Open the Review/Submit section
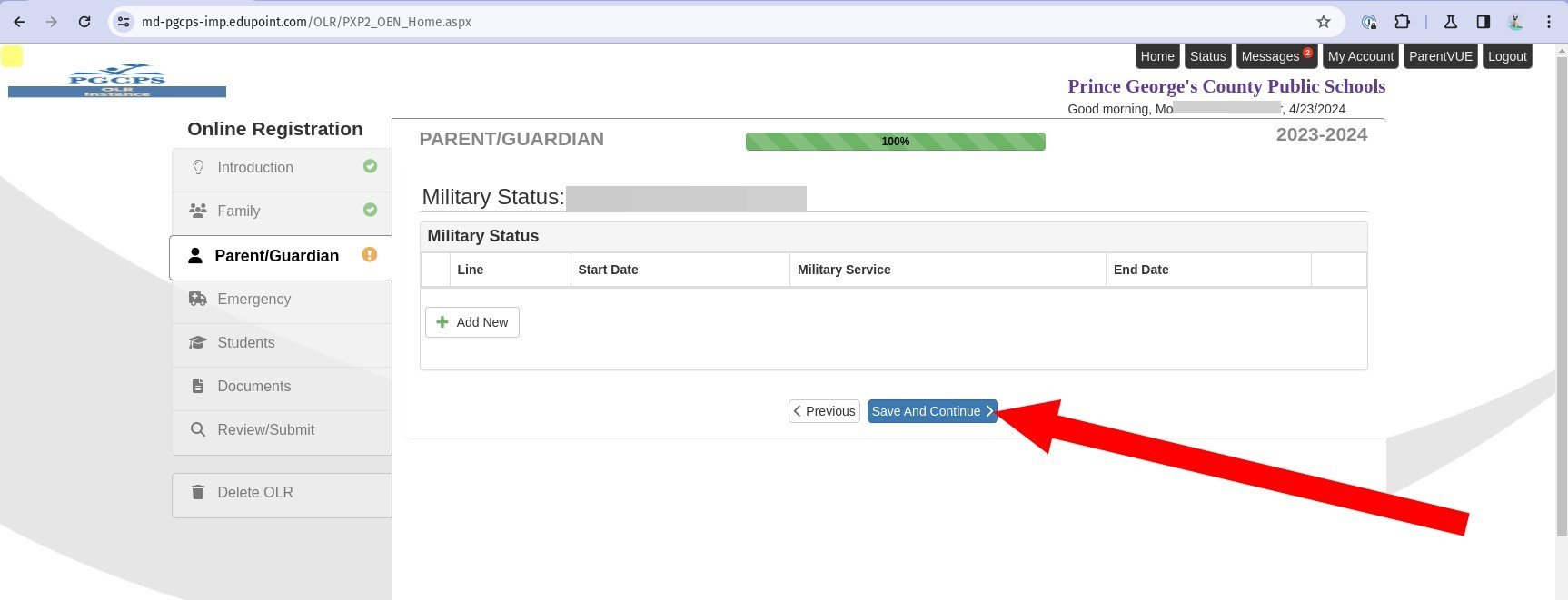Screen dimensions: 1568x600 [x=265, y=430]
